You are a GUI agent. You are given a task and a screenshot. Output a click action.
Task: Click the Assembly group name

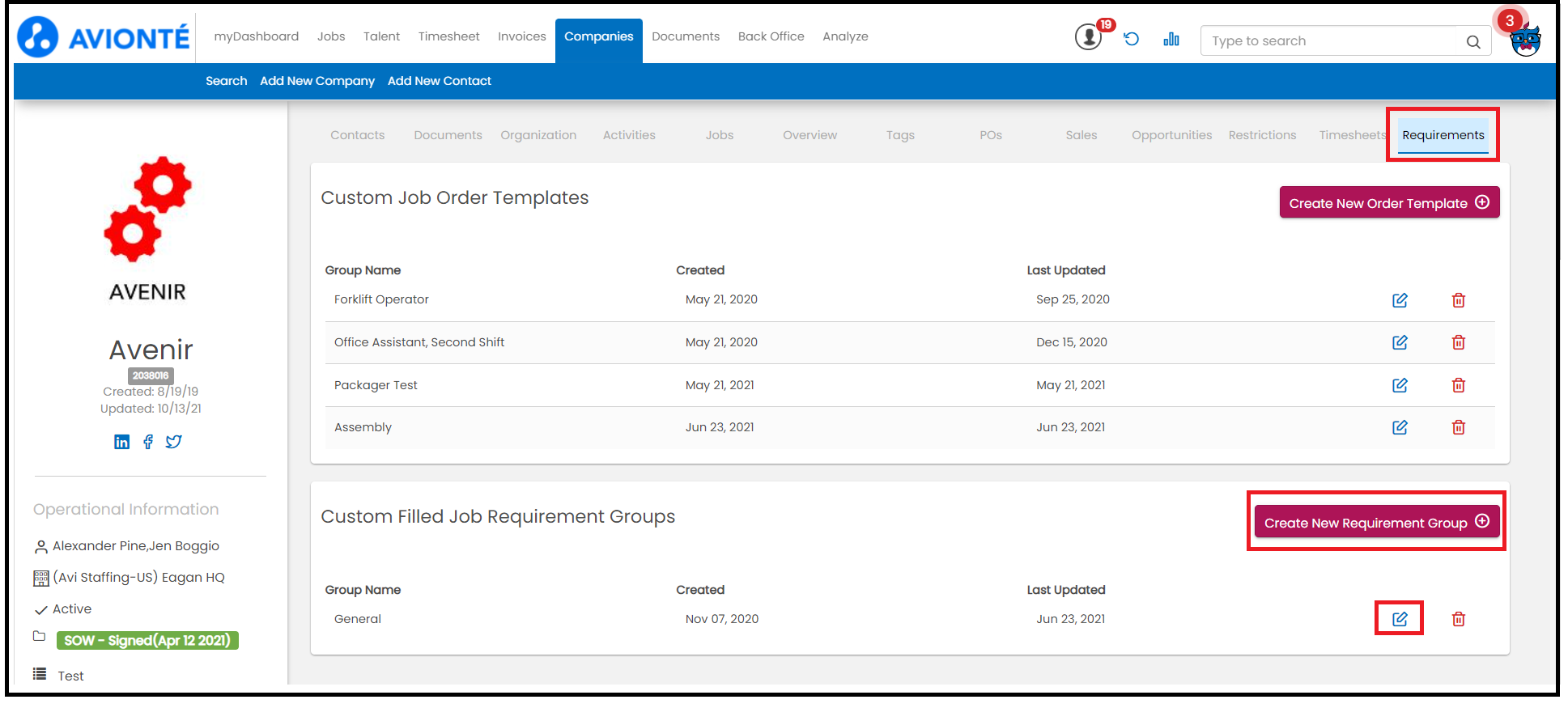tap(363, 427)
